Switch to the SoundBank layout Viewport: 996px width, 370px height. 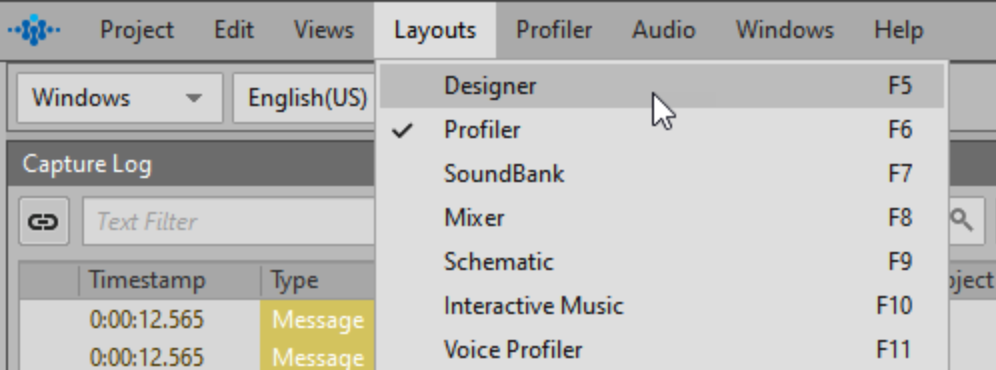pyautogui.click(x=661, y=174)
